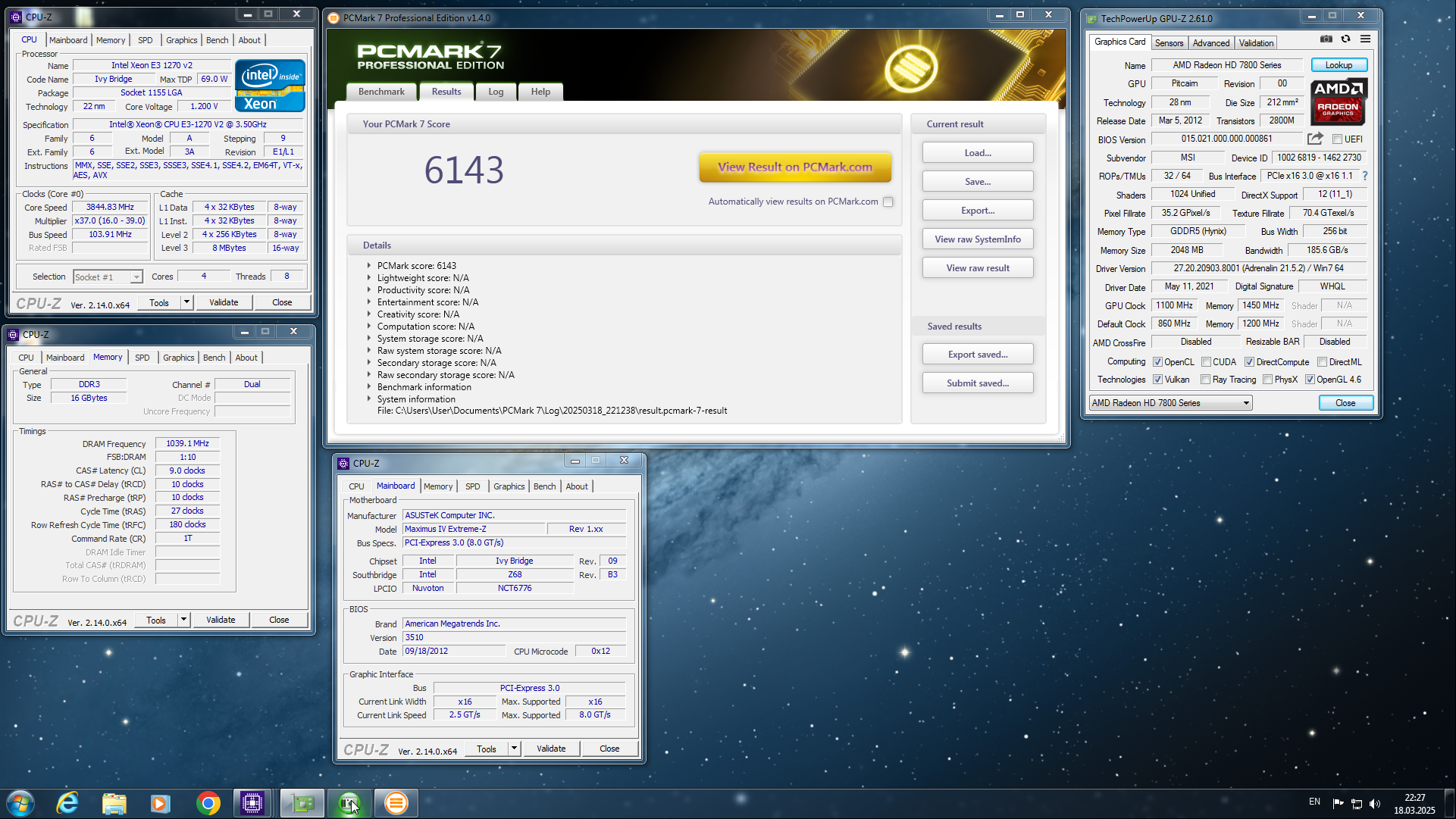Toggle the Vulkan checkbox
The height and width of the screenshot is (819, 1456).
pos(1157,380)
